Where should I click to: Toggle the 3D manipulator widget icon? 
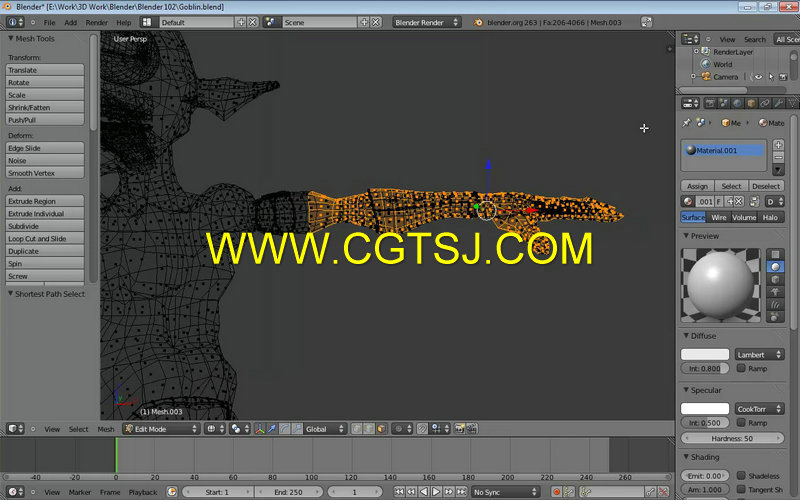260,429
